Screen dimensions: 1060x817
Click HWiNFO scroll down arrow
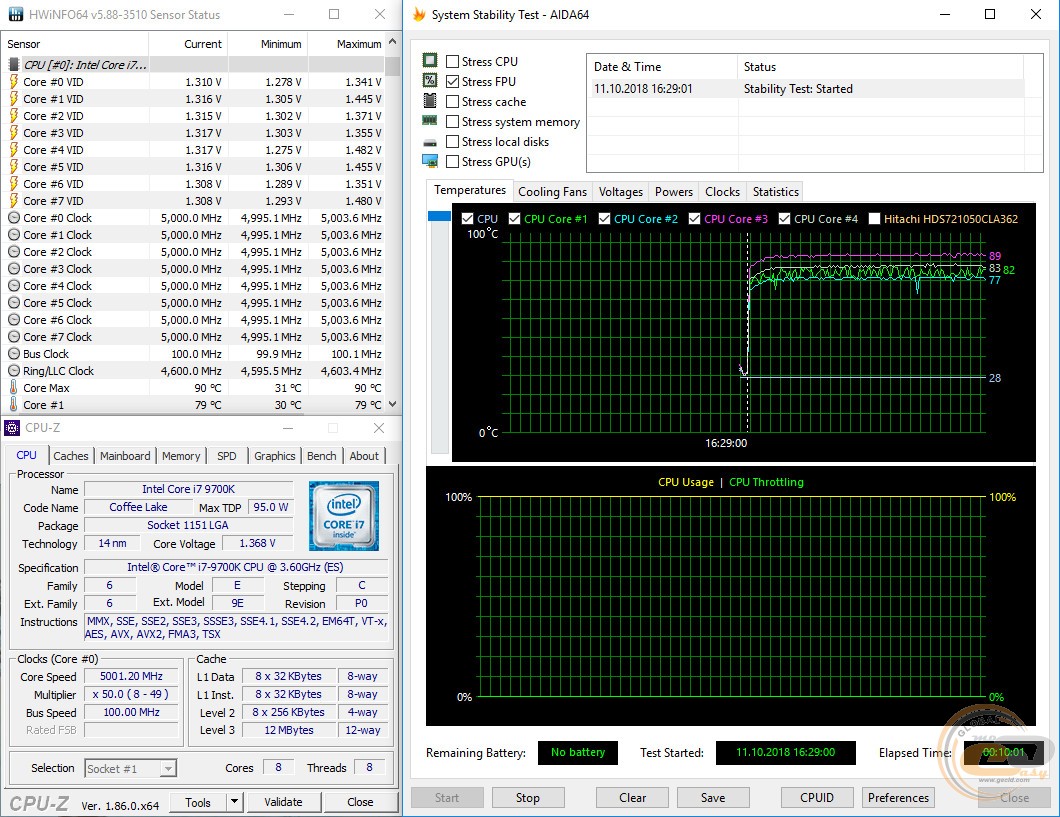click(392, 404)
